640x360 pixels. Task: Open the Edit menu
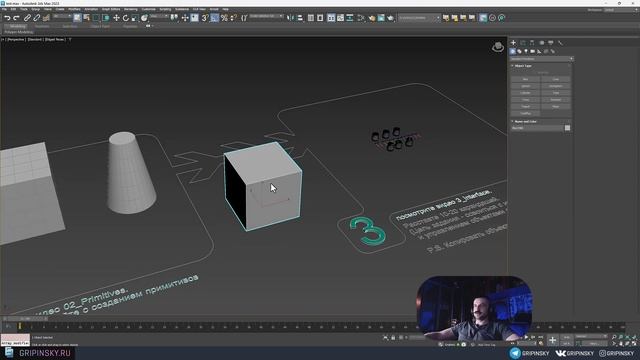pyautogui.click(x=13, y=9)
